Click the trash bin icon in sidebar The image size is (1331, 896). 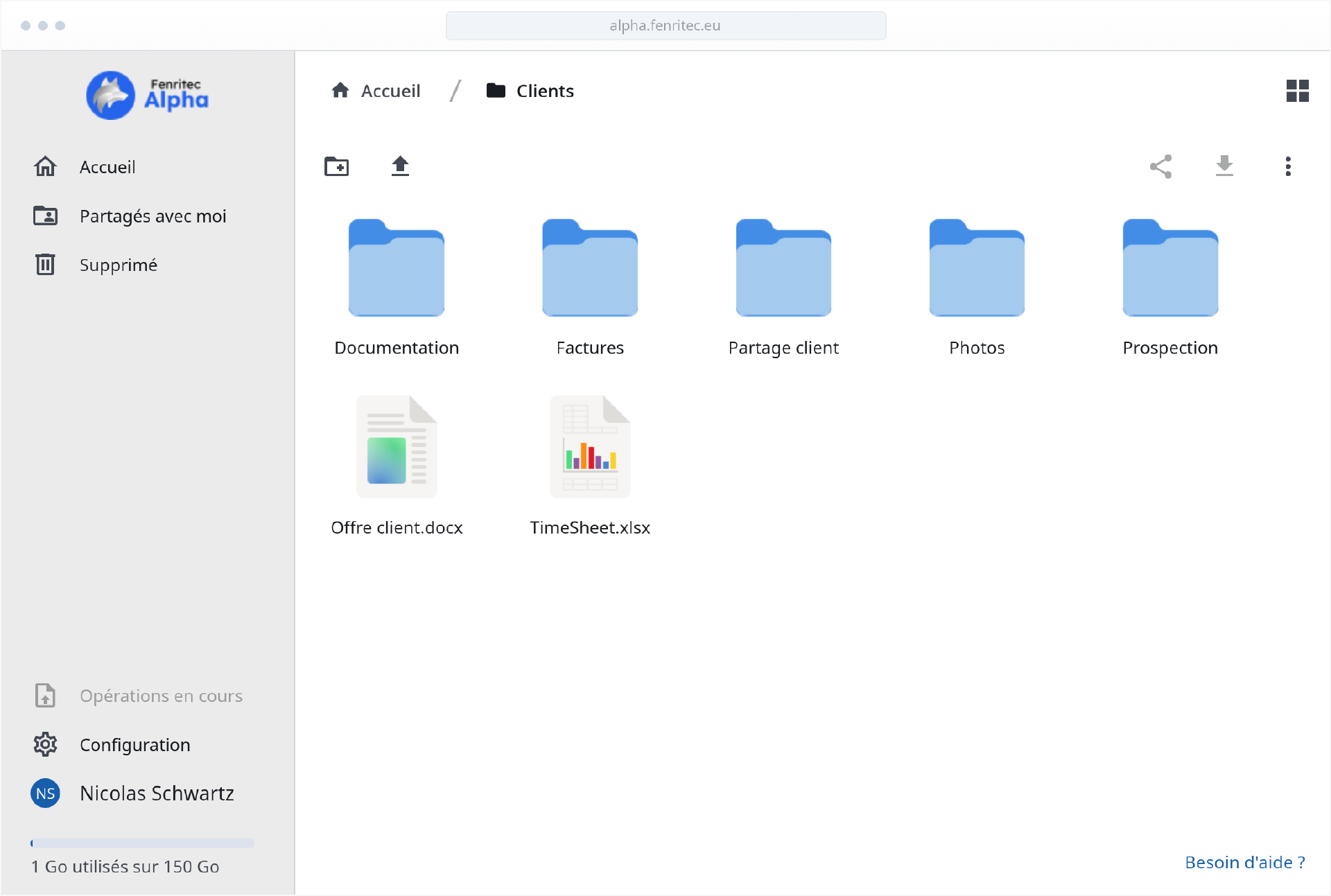[x=45, y=264]
